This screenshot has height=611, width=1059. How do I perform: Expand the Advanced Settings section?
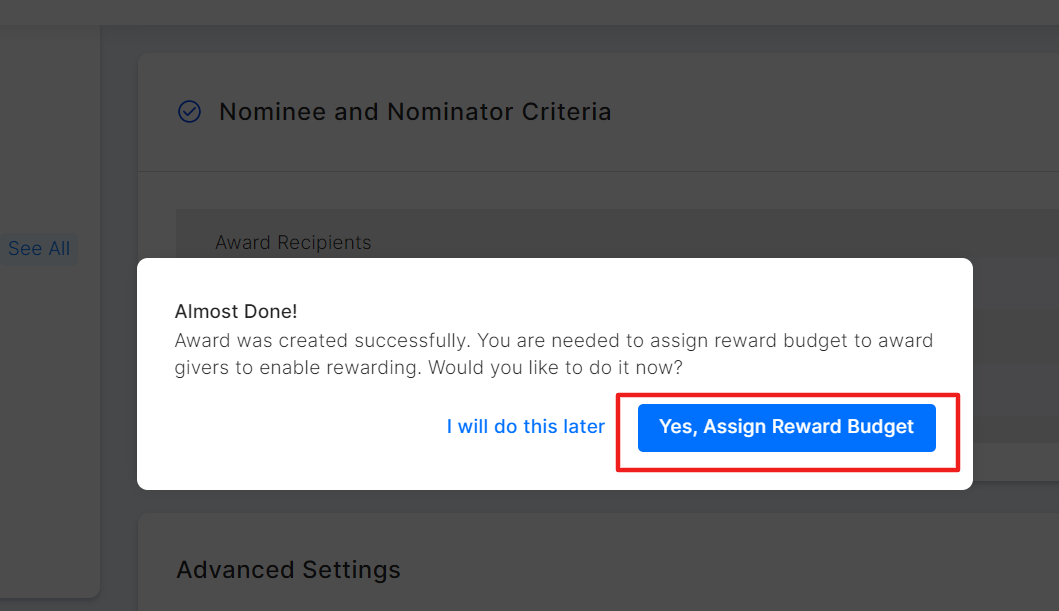(x=288, y=570)
